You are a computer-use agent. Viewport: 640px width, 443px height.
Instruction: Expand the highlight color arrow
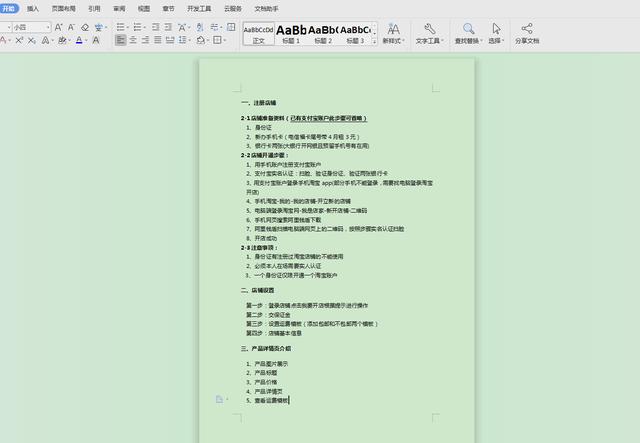[x=69, y=40]
